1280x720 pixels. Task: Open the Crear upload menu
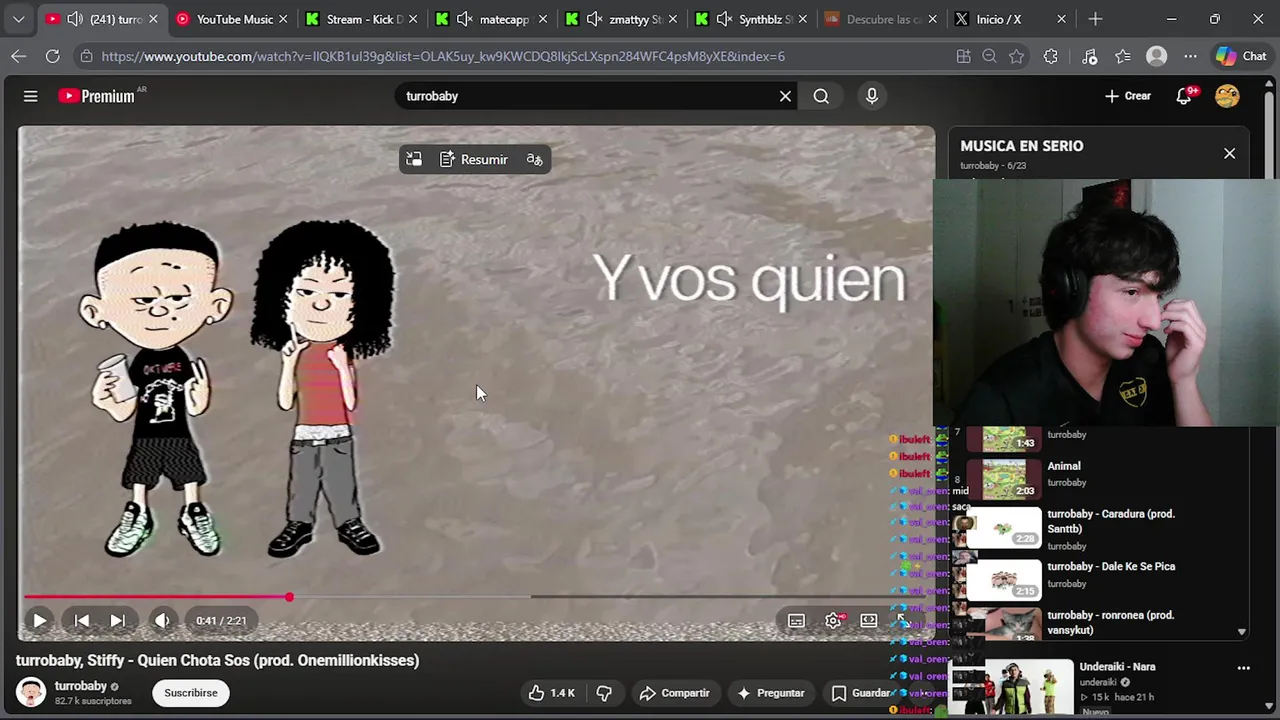pos(1128,96)
